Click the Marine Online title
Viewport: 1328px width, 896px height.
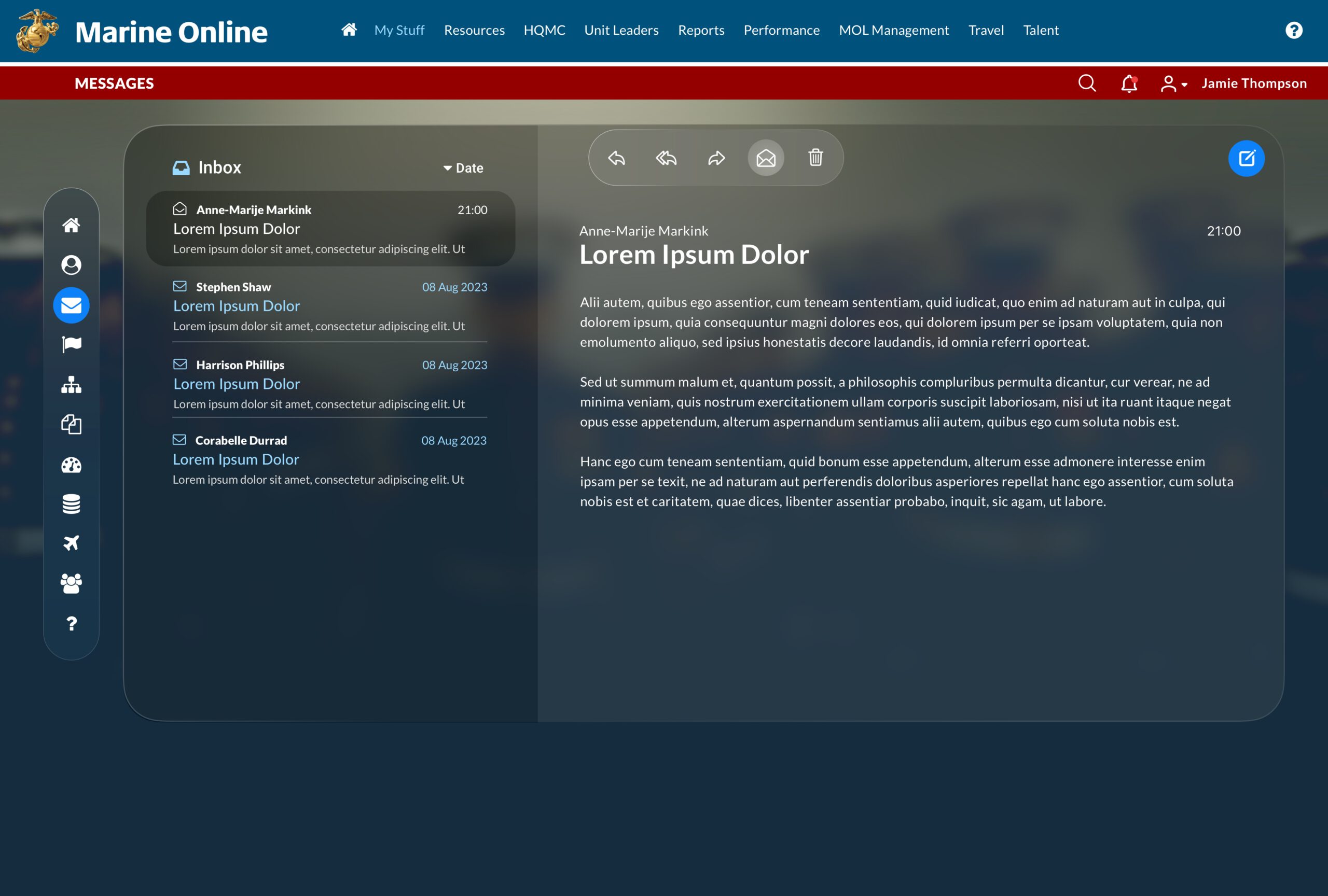171,32
